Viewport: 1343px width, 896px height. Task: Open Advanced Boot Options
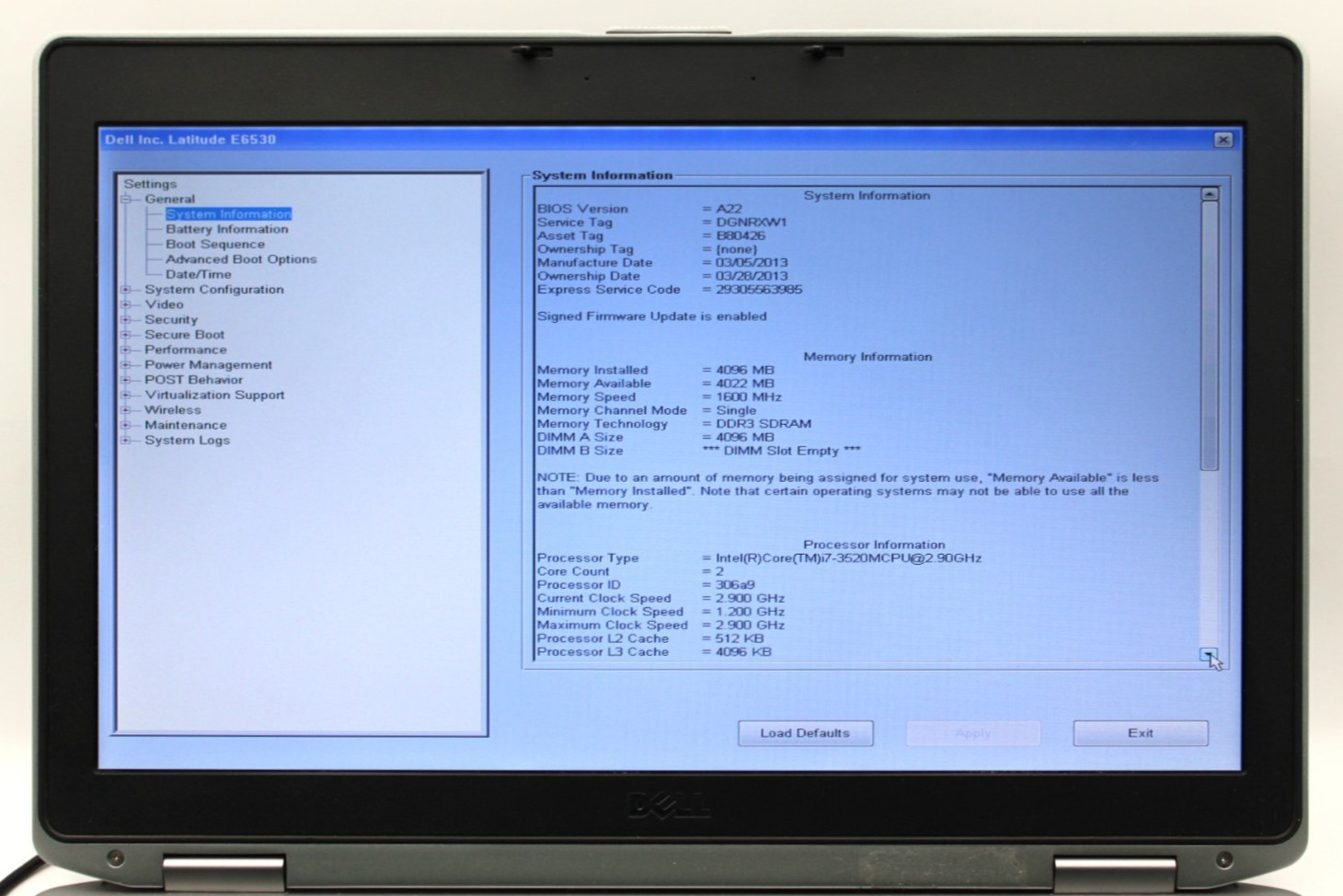coord(241,259)
